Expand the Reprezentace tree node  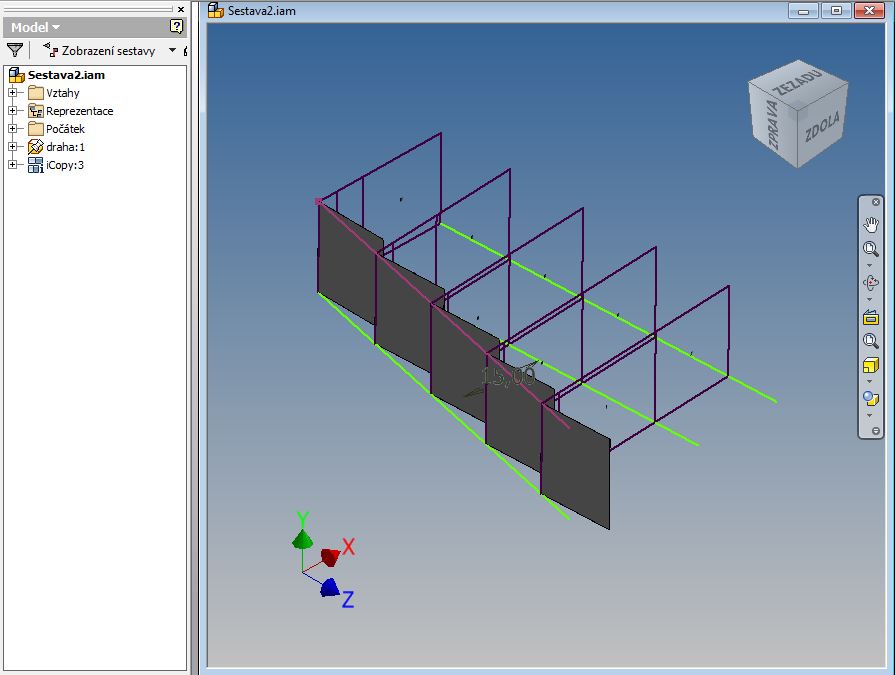[x=13, y=111]
